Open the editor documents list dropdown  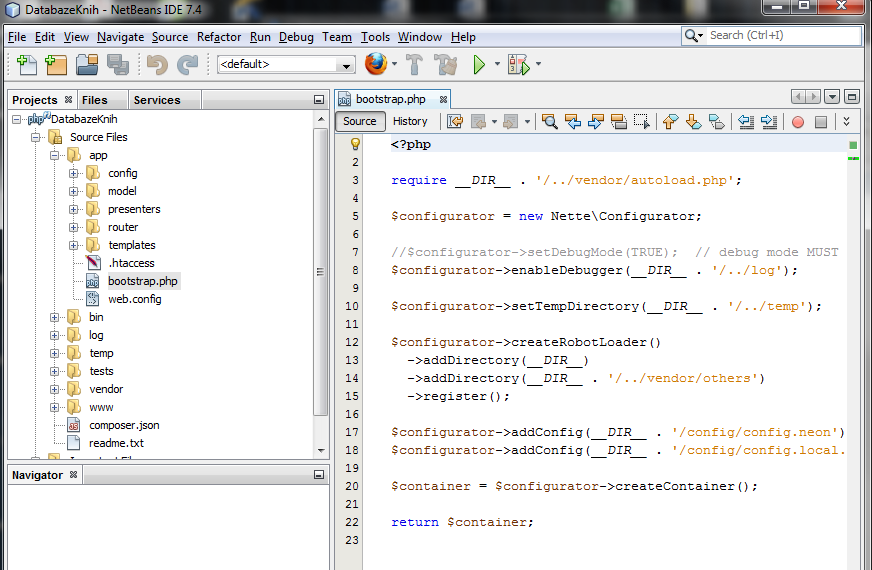point(831,97)
